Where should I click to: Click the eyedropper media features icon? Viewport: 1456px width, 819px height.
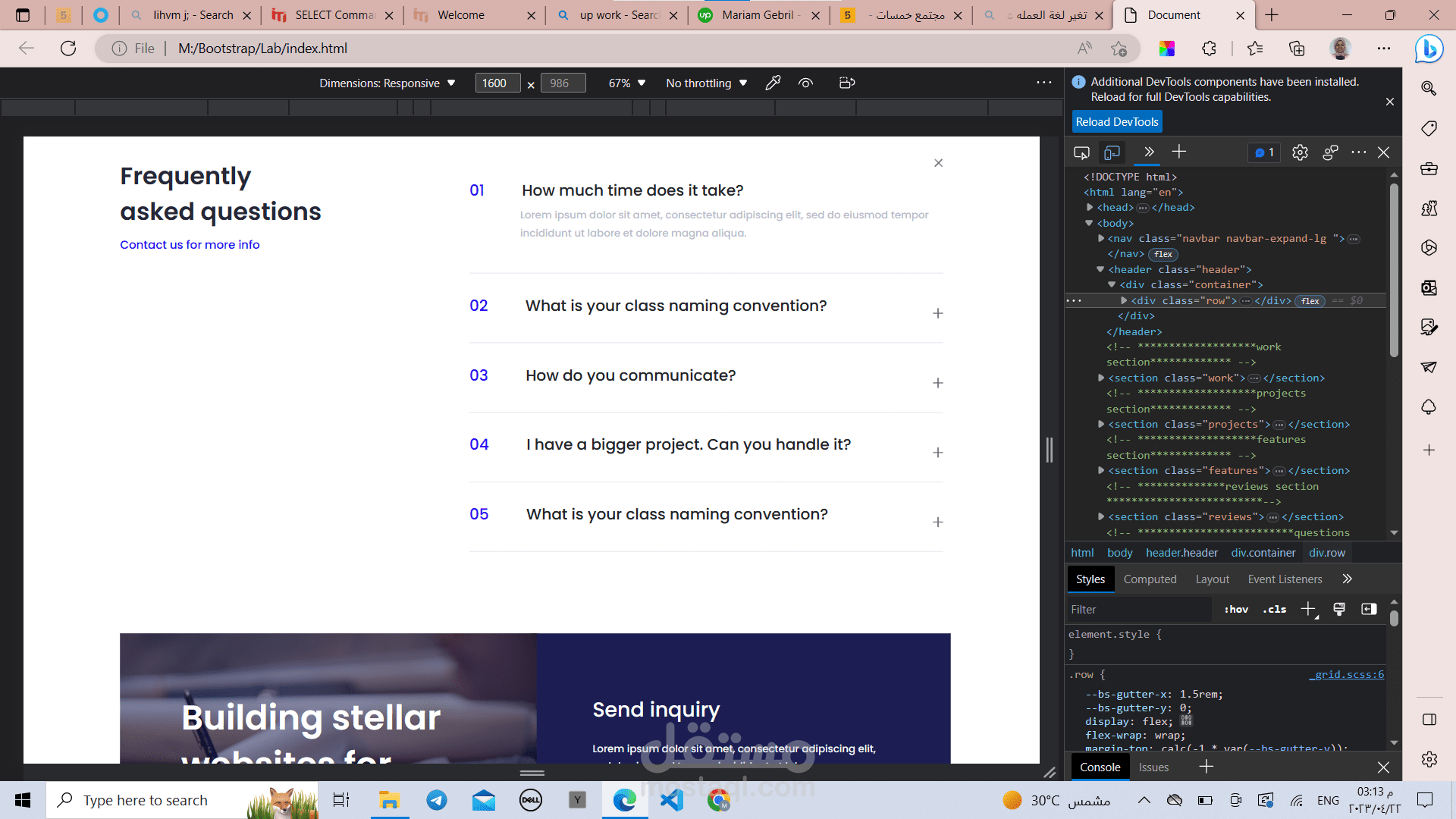pos(773,83)
